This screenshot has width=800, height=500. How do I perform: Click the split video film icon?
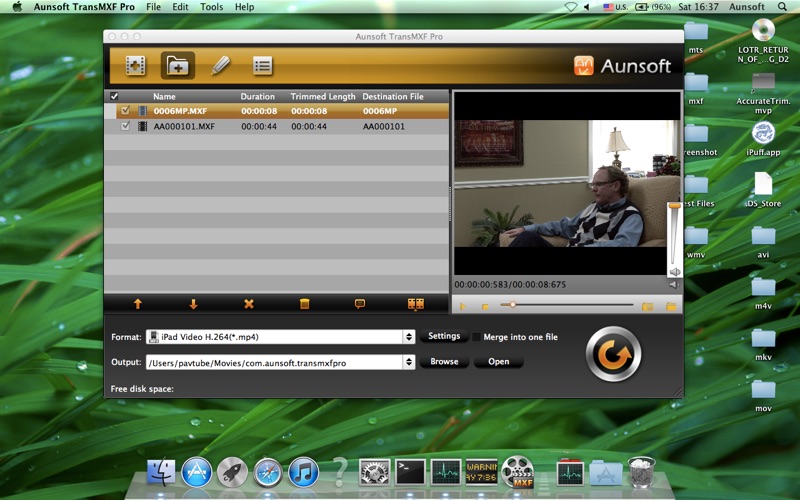(x=416, y=304)
